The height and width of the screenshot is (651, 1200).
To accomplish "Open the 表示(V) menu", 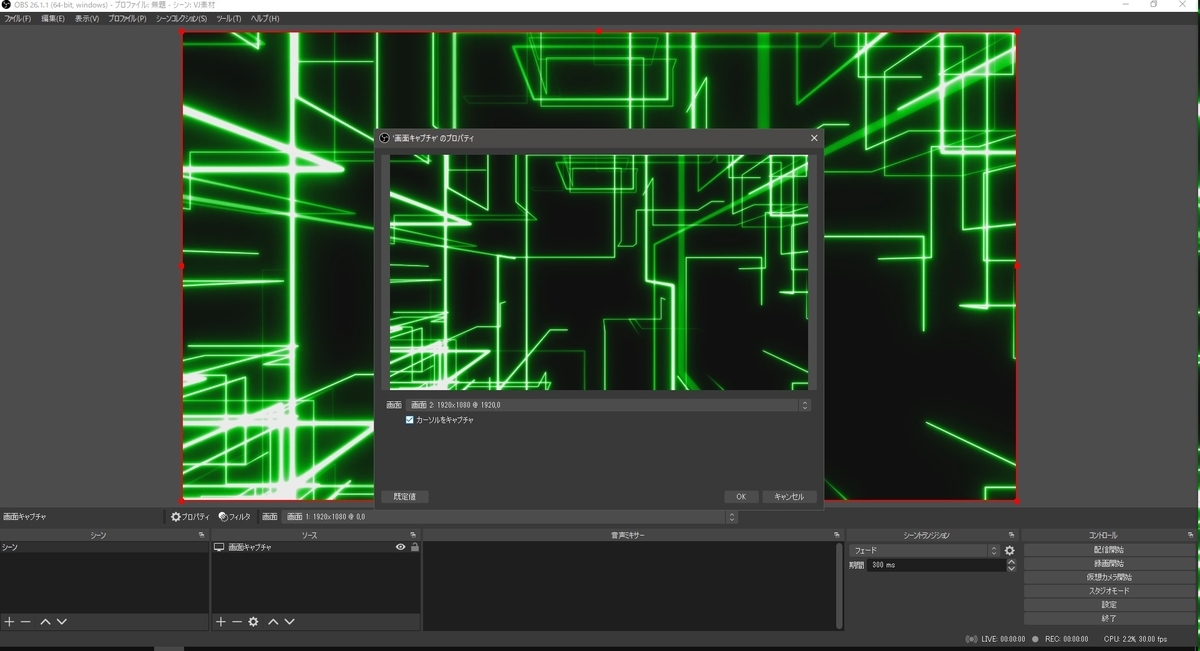I will click(87, 19).
